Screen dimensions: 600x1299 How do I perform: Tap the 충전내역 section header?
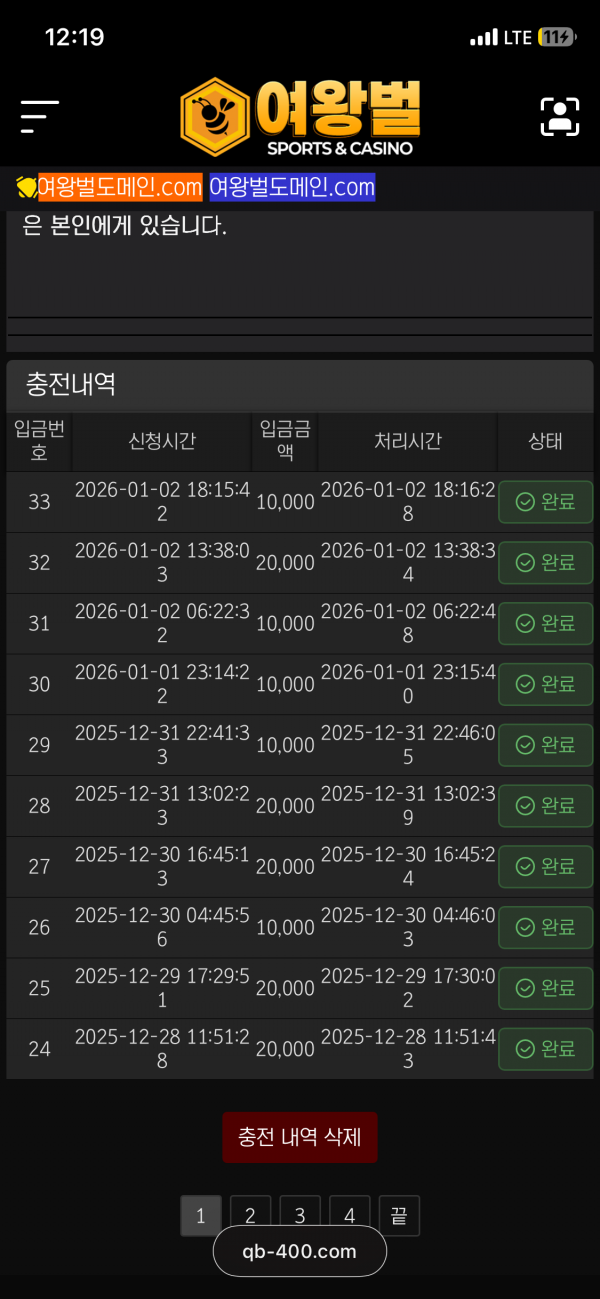pos(71,385)
